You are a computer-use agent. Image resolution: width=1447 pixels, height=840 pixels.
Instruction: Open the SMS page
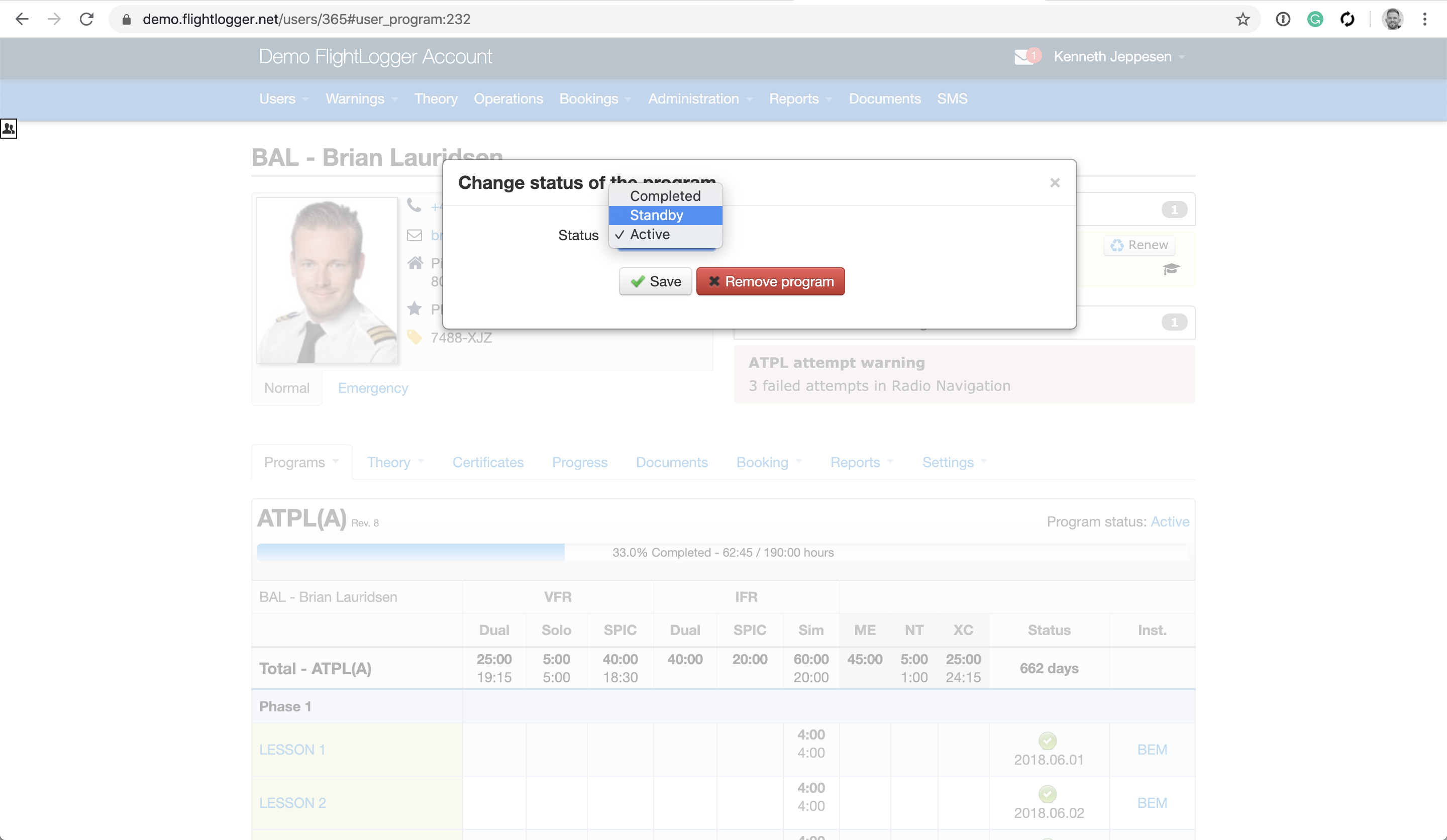952,99
